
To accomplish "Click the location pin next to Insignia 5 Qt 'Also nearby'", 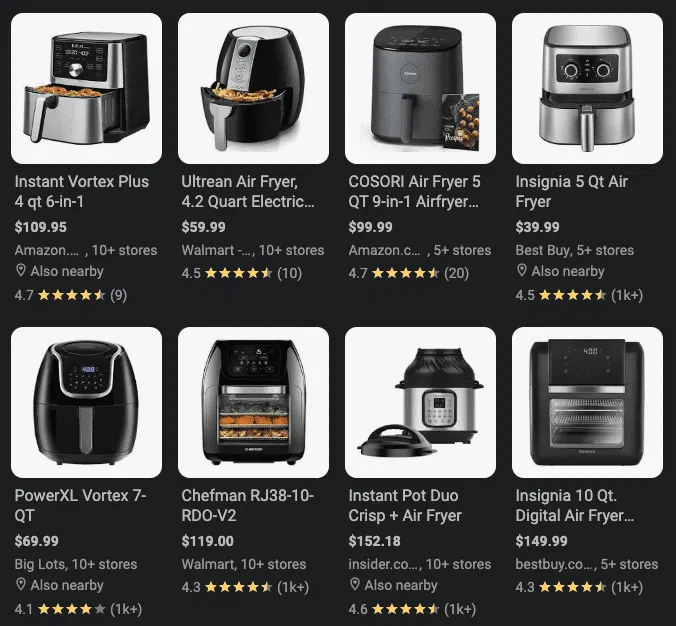I will tap(522, 270).
